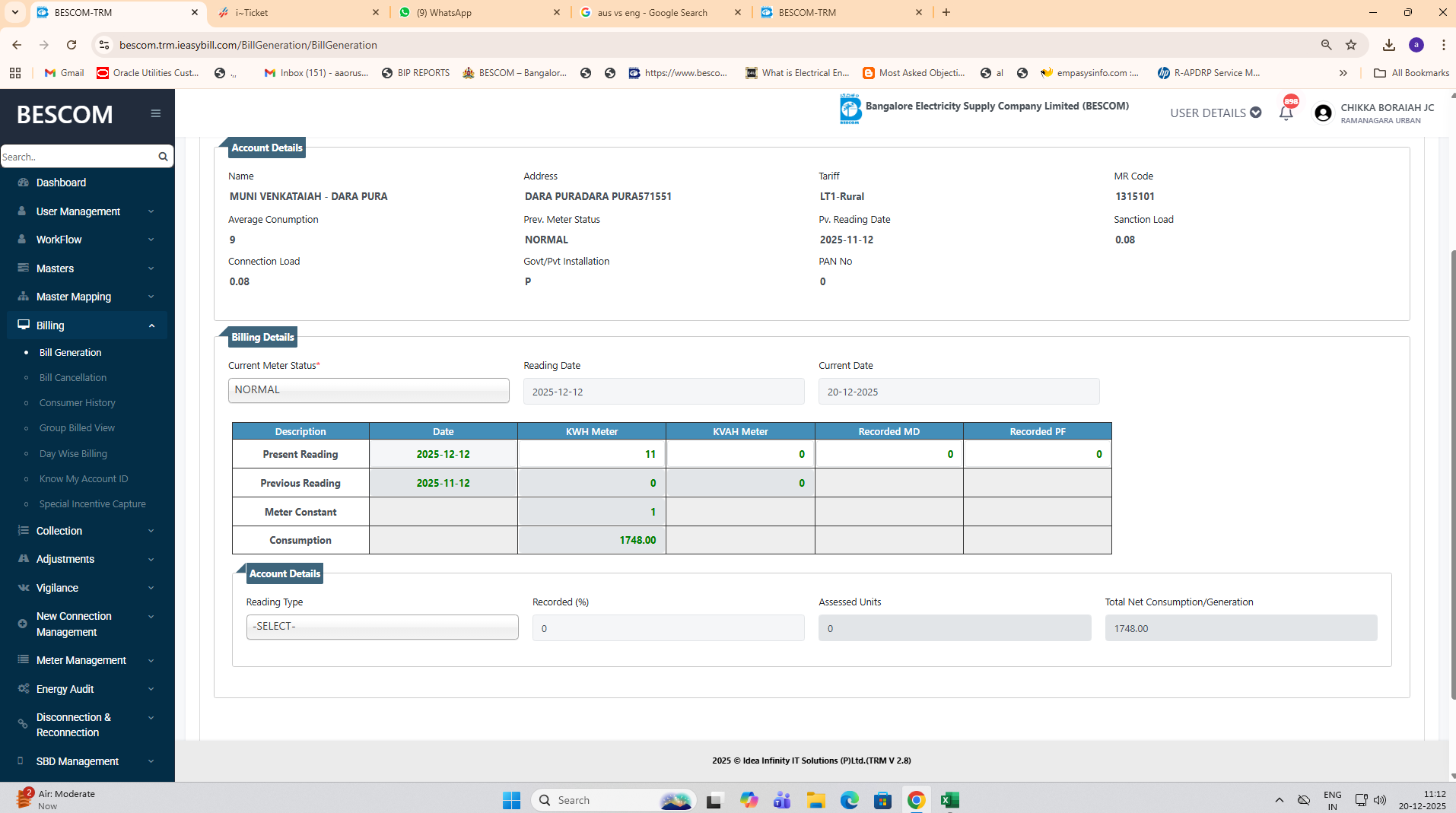
Task: Click the Present Reading KWH Meter field
Action: point(591,454)
